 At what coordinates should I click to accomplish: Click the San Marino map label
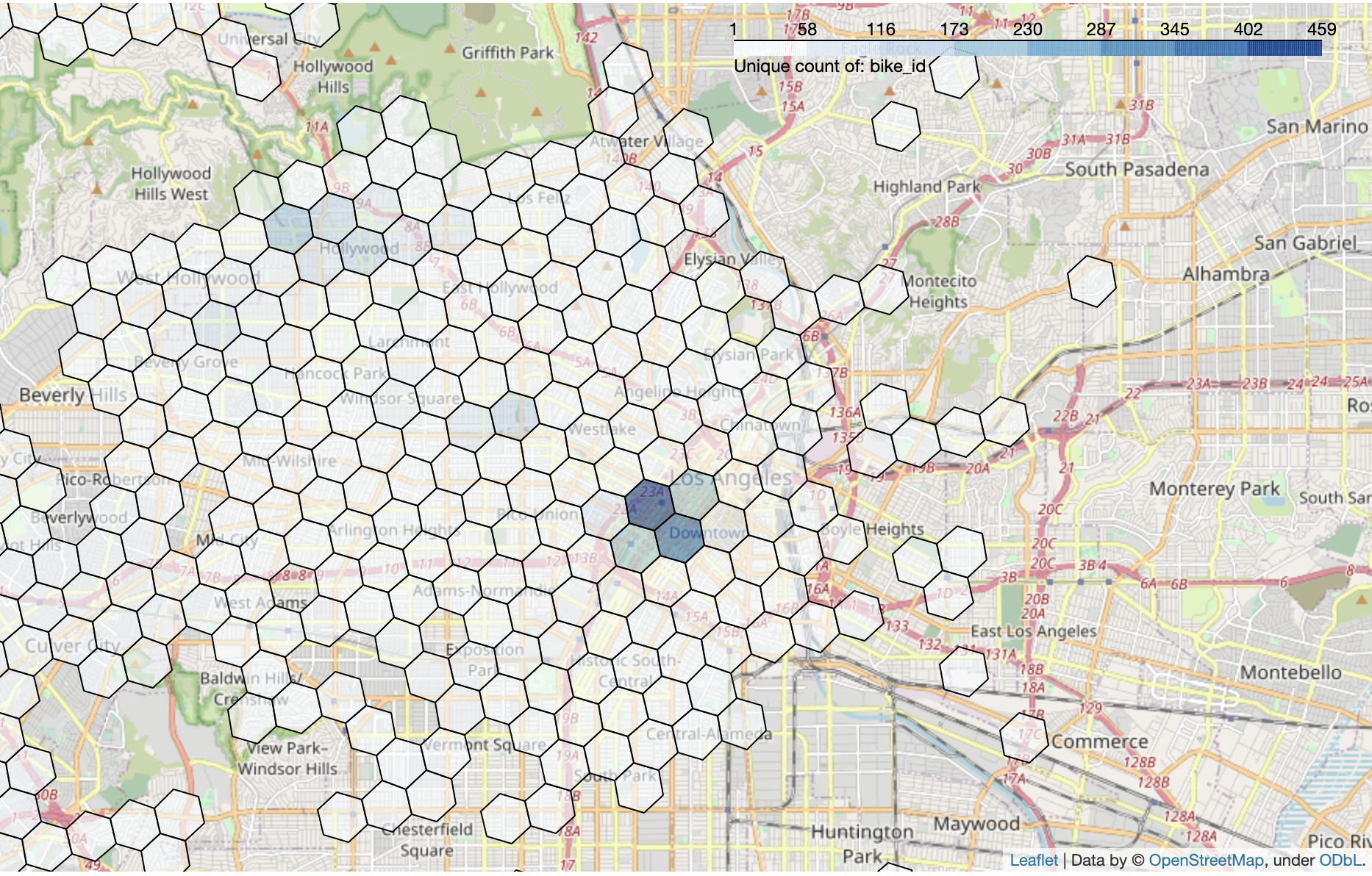1317,126
